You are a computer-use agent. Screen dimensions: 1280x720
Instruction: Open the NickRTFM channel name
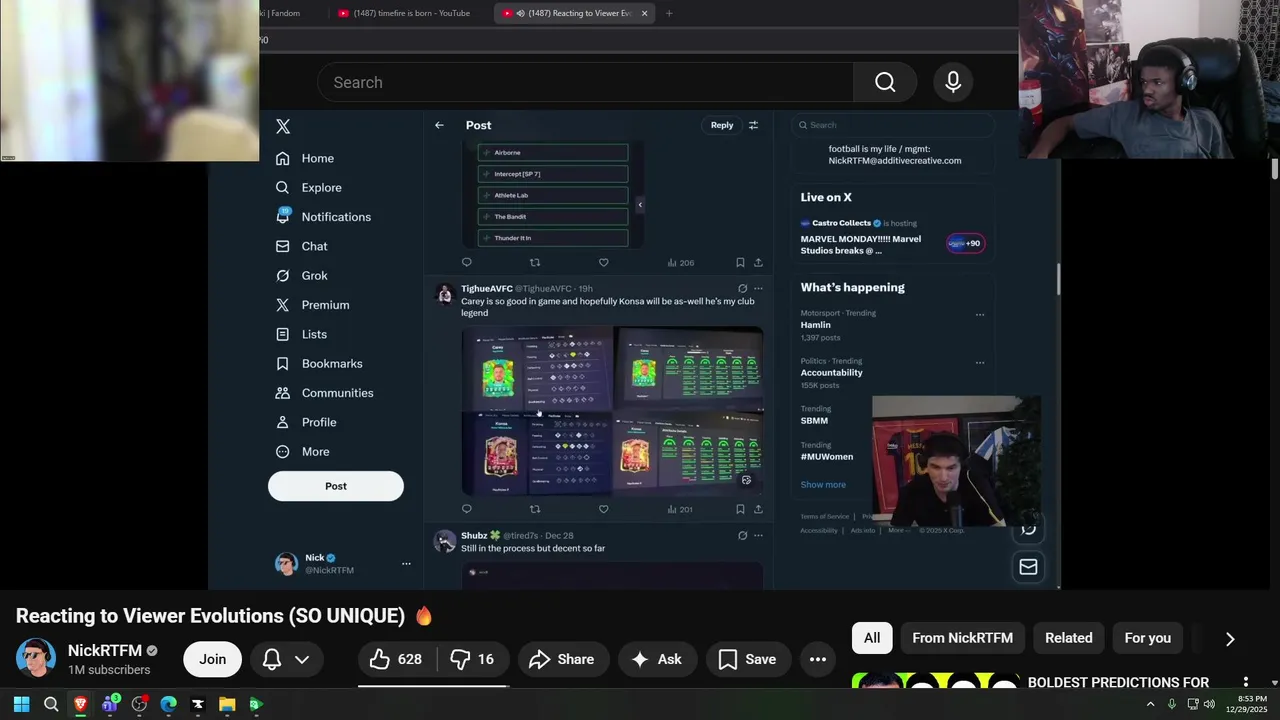pyautogui.click(x=105, y=650)
